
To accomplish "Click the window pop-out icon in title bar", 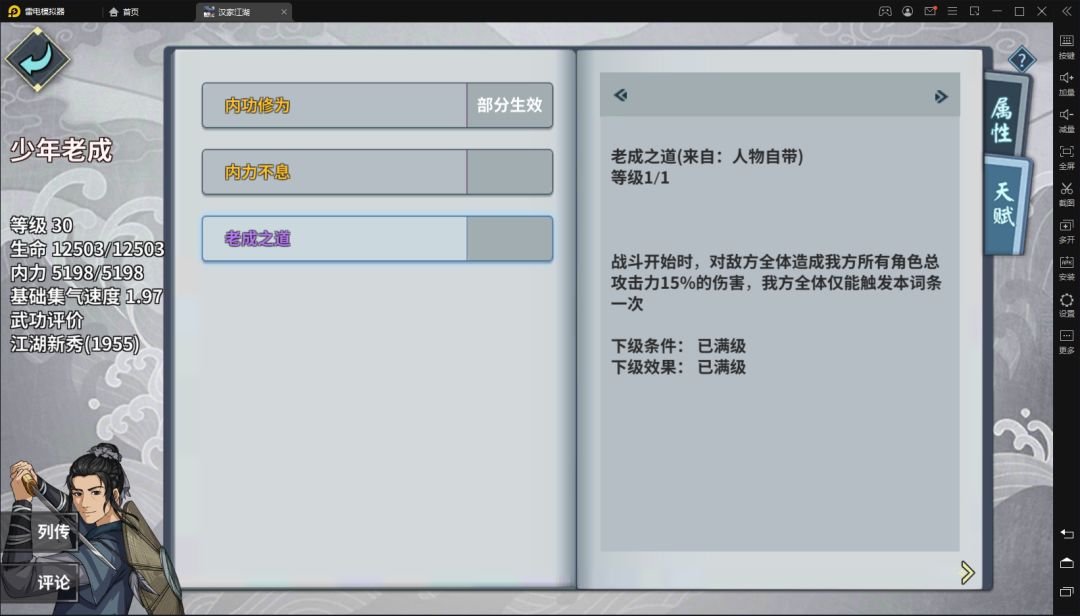I will click(975, 11).
